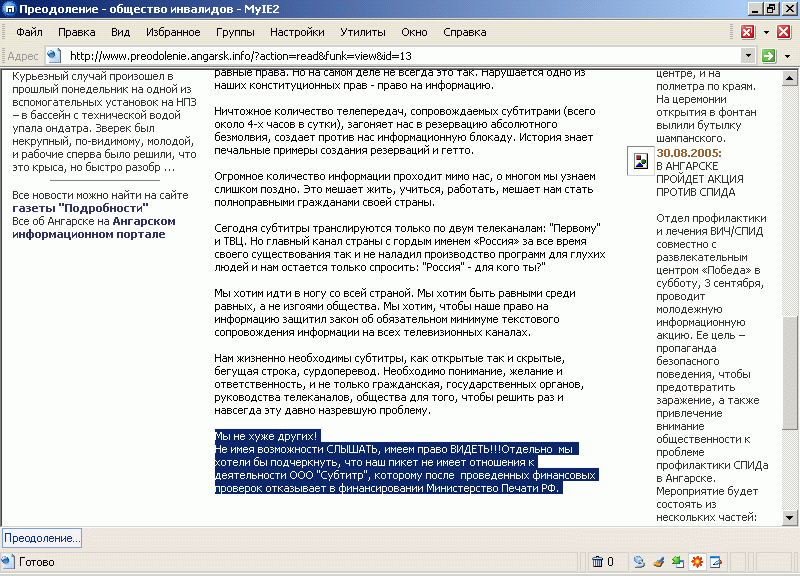800x576 pixels.
Task: Click the paragraph starting "Ничтожное количество телепередач"
Action: (405, 131)
